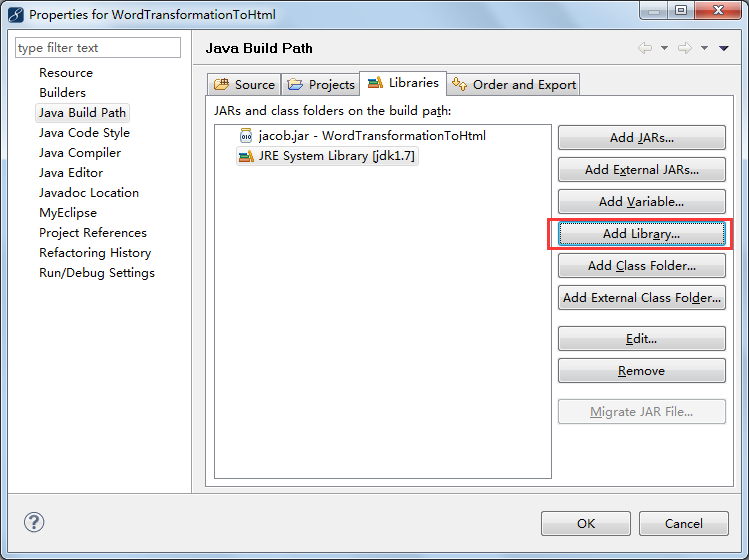Select Java Compiler in the sidebar

click(80, 153)
